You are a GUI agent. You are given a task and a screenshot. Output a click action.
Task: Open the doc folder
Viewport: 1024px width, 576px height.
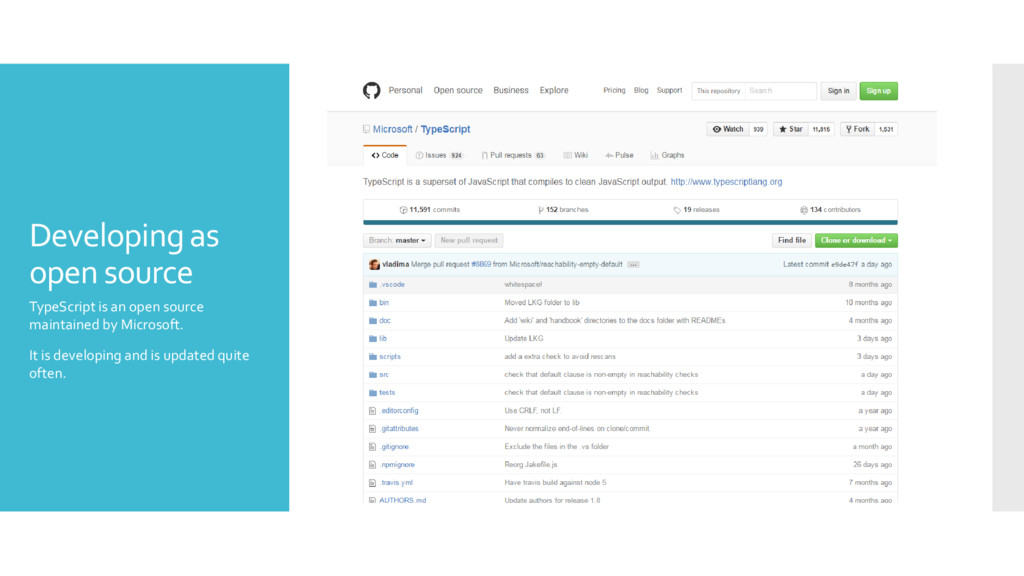tap(385, 321)
